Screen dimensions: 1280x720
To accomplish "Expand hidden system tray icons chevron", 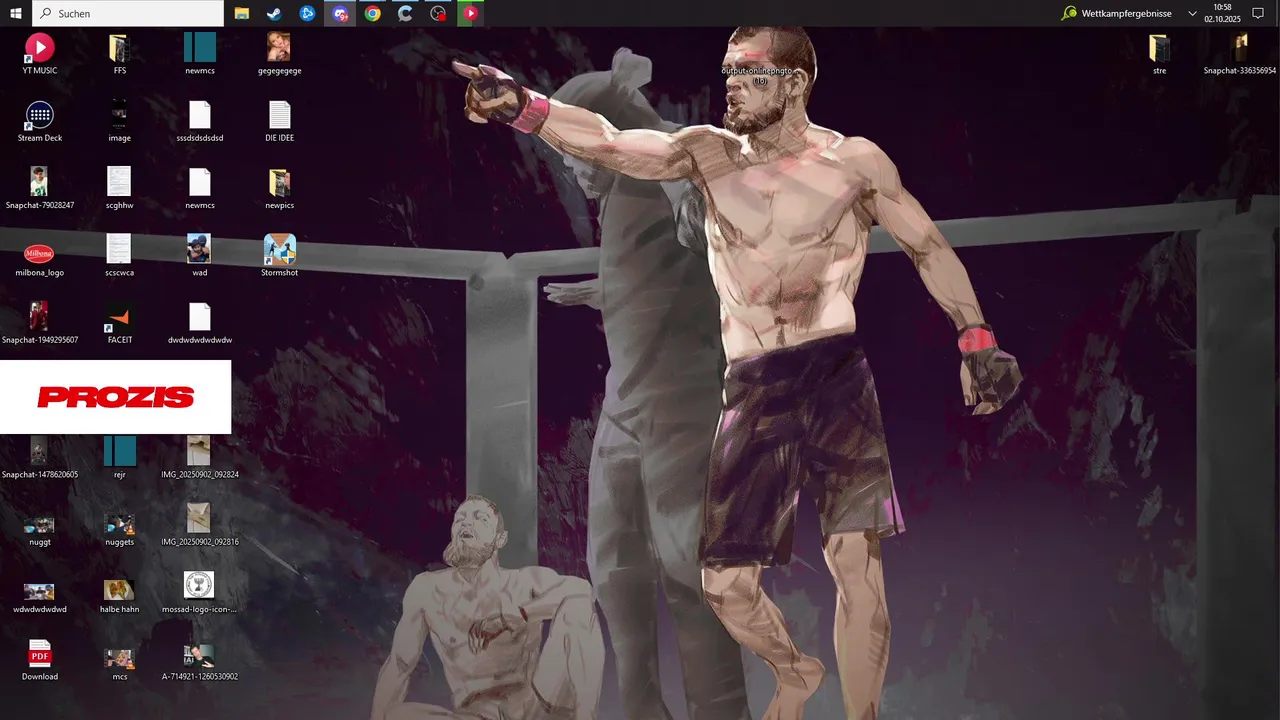I will point(1192,13).
